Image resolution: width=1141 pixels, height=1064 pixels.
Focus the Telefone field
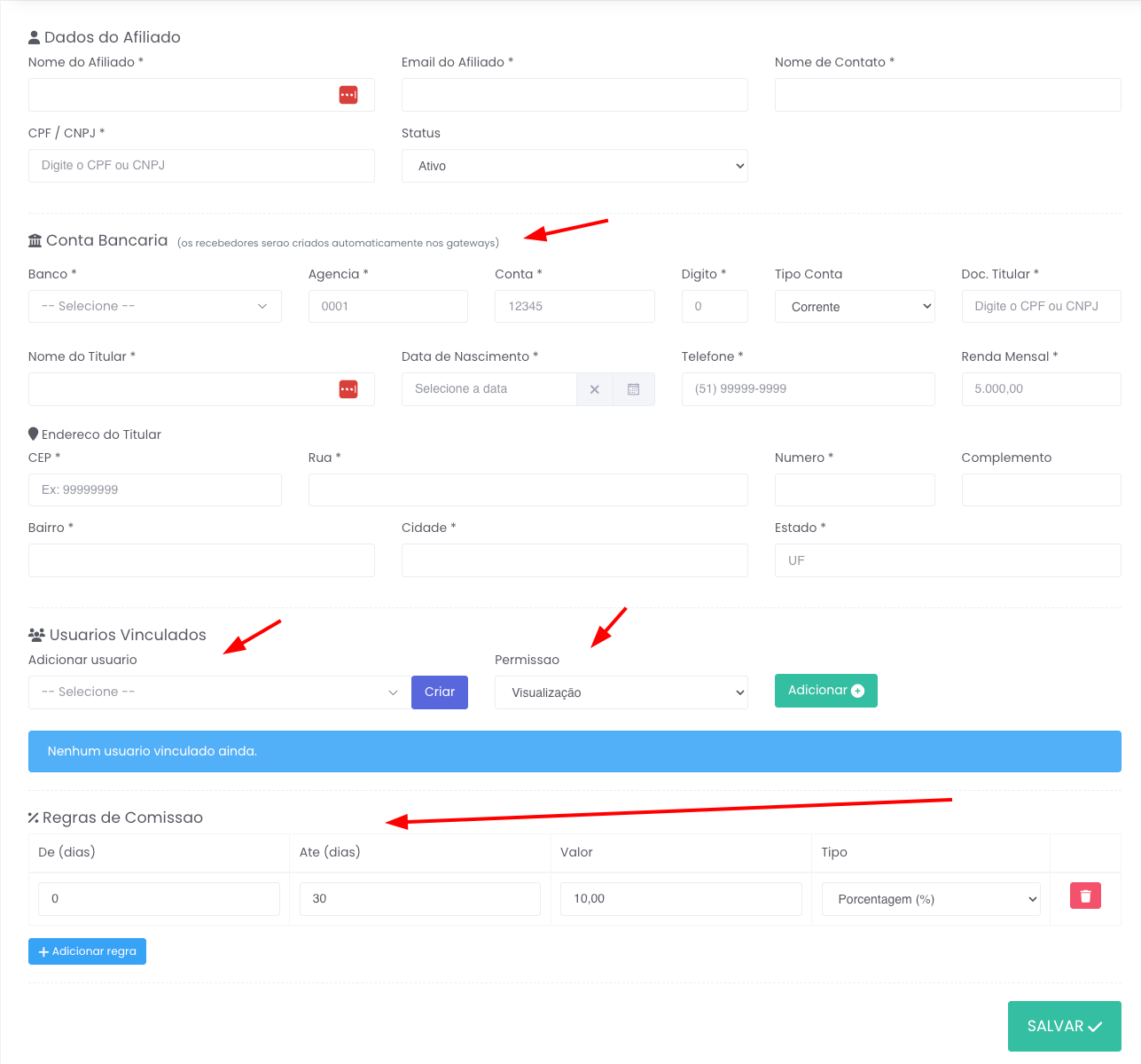(x=809, y=389)
